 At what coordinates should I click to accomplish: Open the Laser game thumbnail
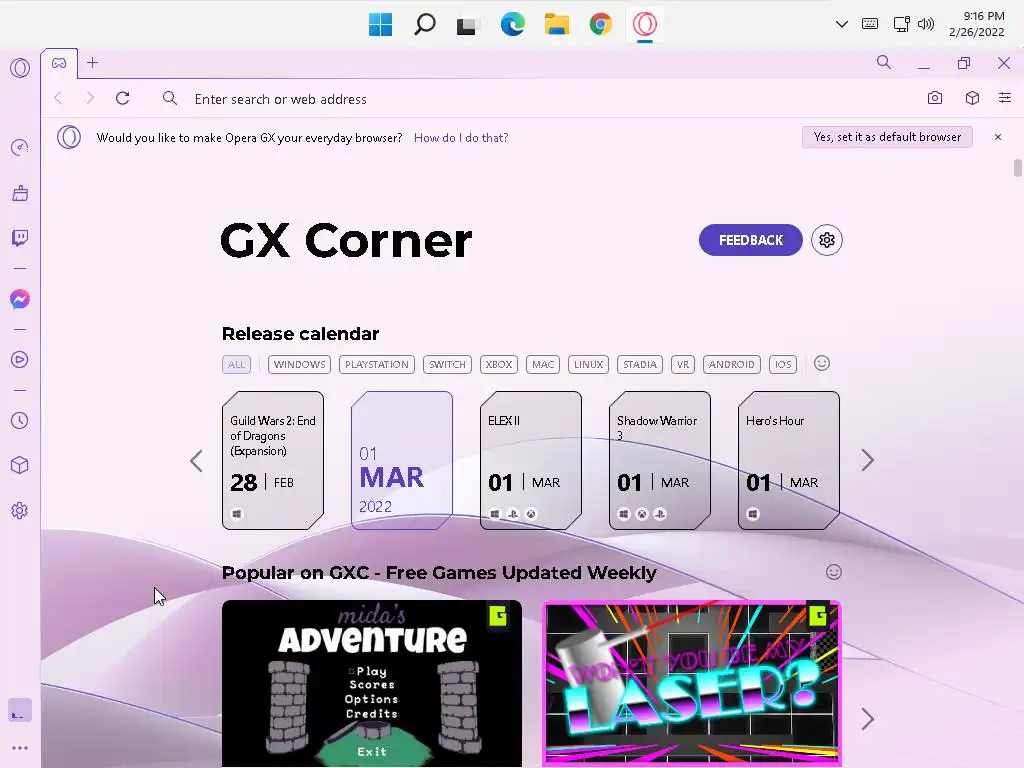click(692, 683)
